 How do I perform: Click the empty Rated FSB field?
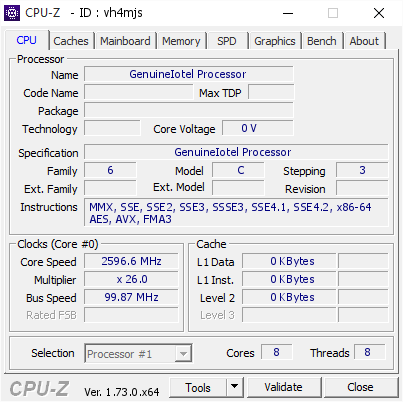pyautogui.click(x=131, y=315)
